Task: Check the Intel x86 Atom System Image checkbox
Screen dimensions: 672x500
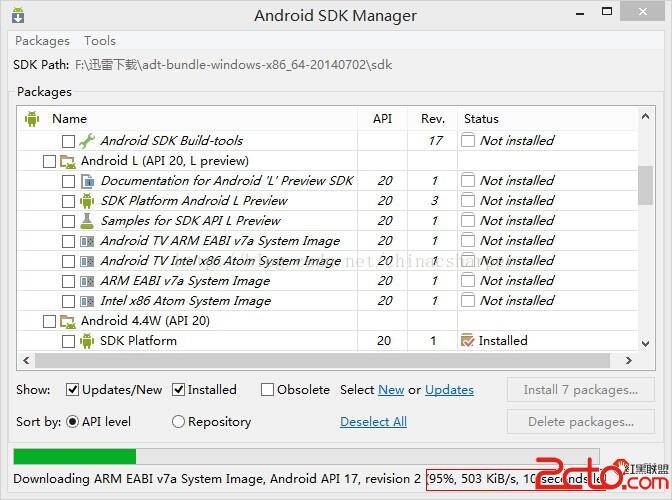Action: (x=69, y=301)
